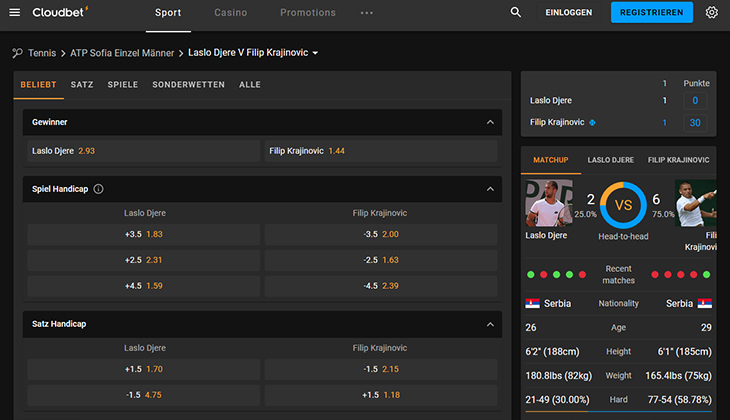The width and height of the screenshot is (730, 420).
Task: Click Laslo Djere's points score 0
Action: click(x=695, y=101)
